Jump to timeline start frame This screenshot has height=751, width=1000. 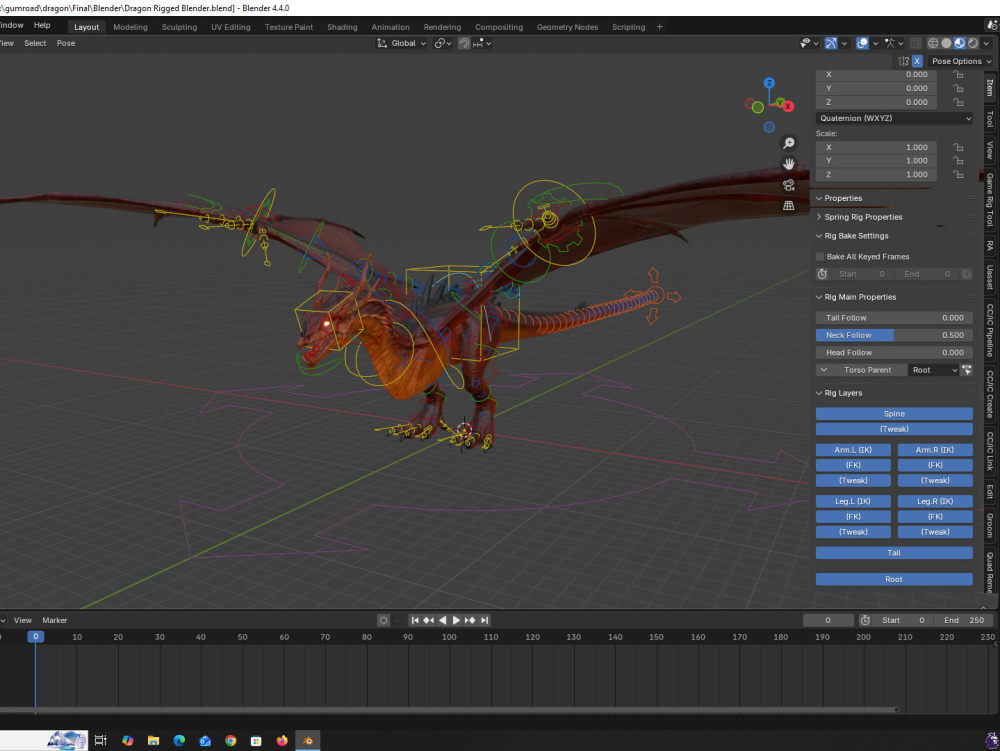415,620
